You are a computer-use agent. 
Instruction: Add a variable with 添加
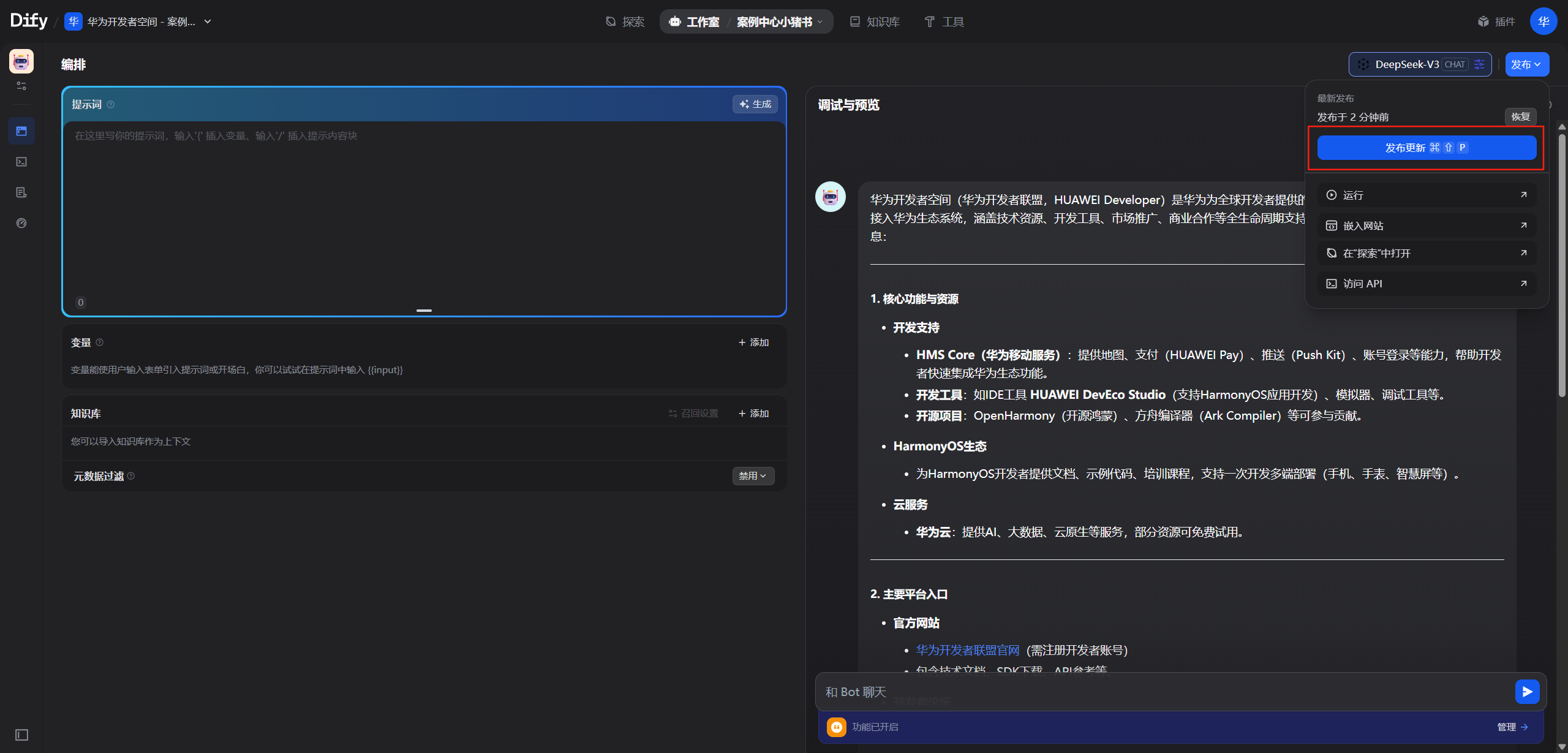click(753, 342)
